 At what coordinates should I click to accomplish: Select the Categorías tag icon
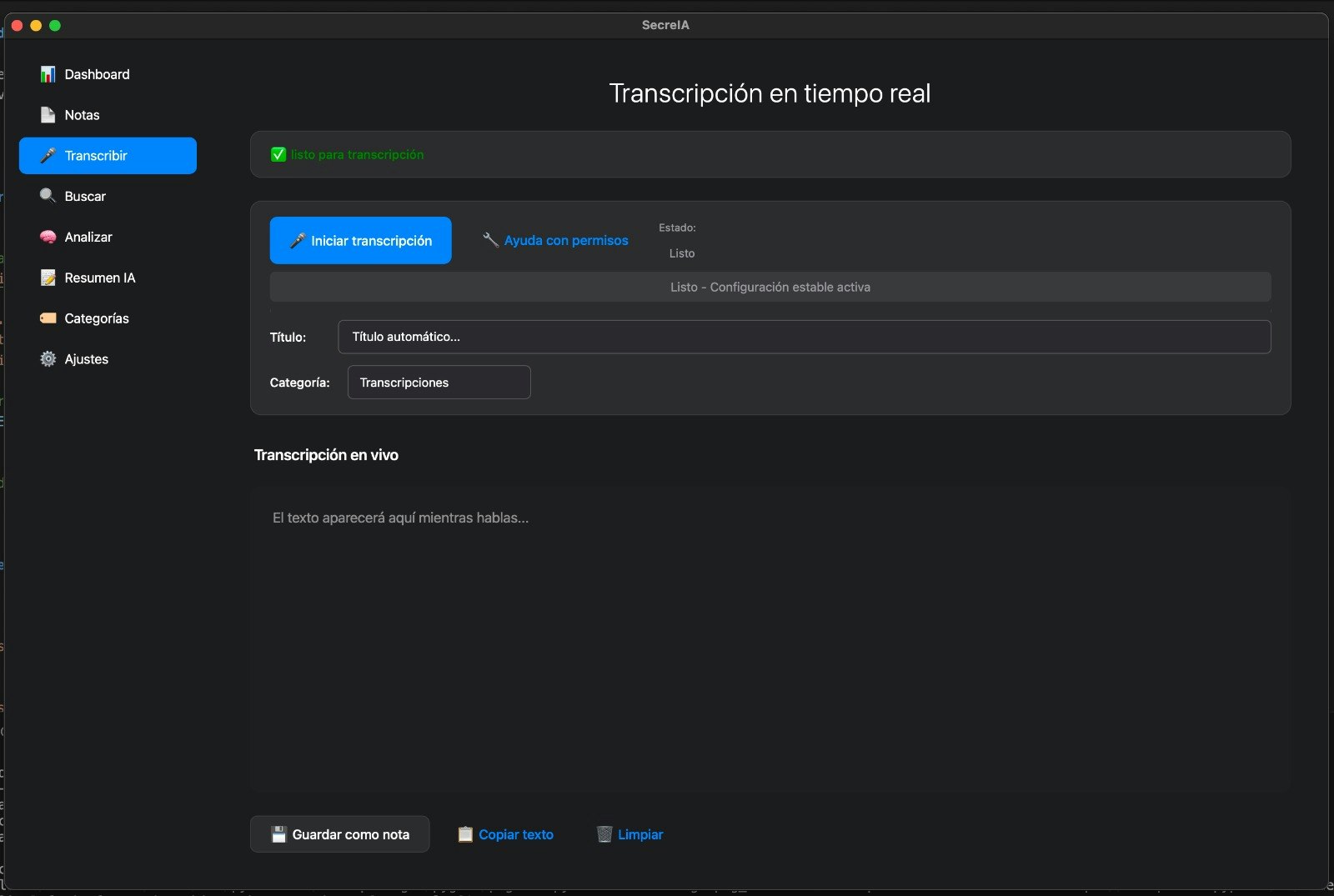48,318
